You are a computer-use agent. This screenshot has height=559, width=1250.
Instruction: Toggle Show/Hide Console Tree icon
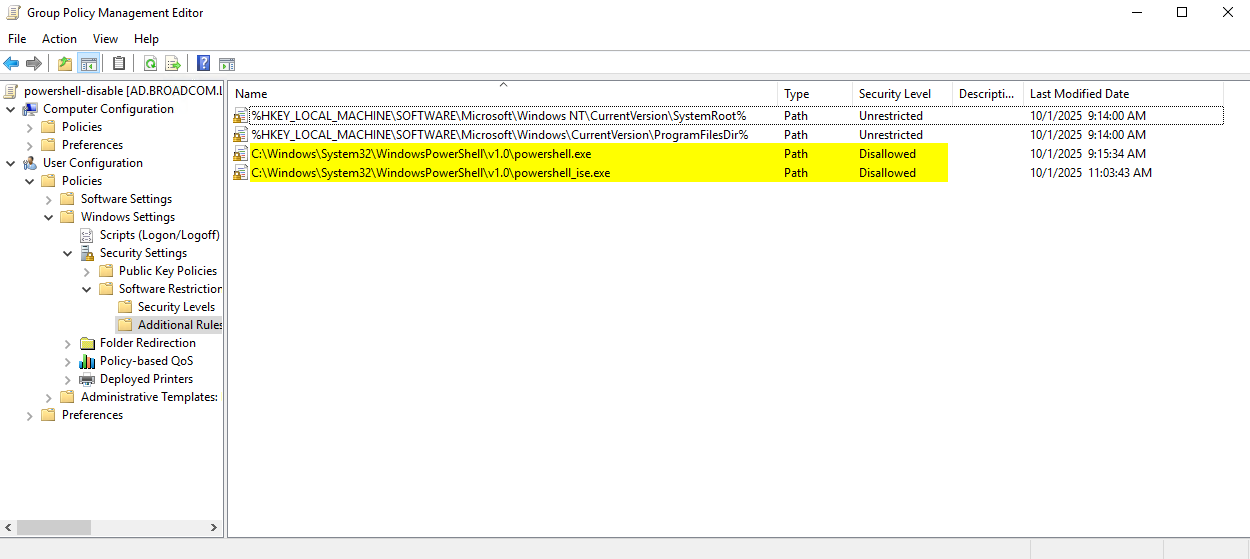click(89, 64)
